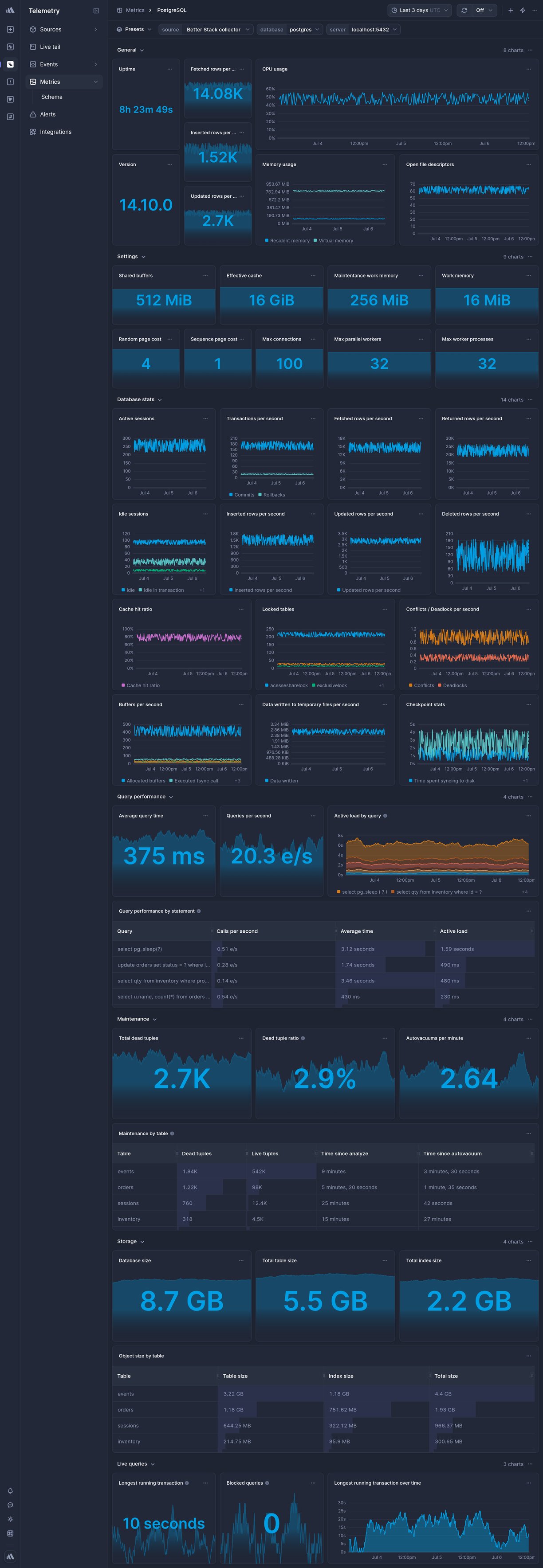Toggle Commits series in Transactions legend
Screen dimensions: 543x1568
[241, 495]
